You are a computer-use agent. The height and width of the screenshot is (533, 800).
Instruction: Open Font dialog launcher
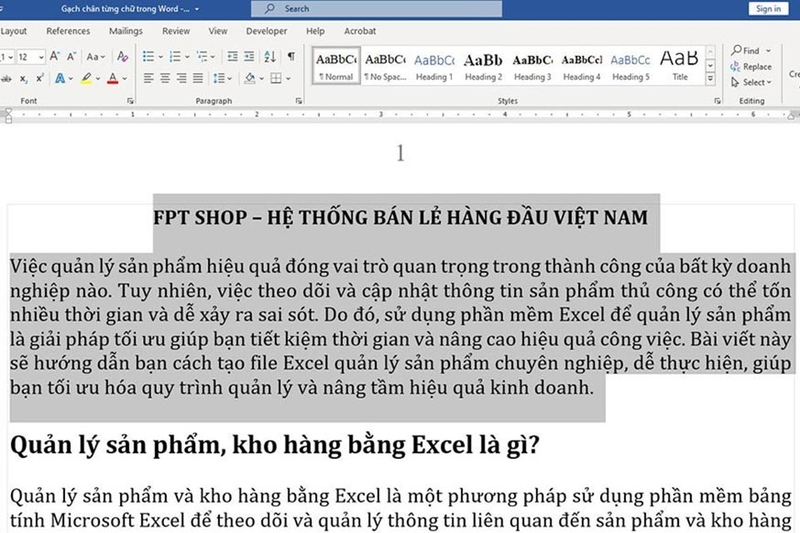click(x=131, y=101)
